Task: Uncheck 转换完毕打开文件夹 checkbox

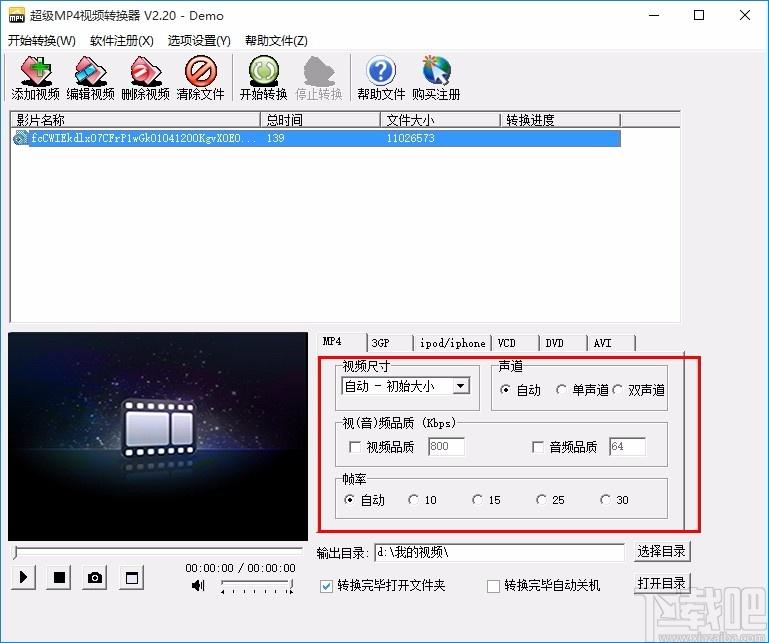Action: (x=326, y=586)
